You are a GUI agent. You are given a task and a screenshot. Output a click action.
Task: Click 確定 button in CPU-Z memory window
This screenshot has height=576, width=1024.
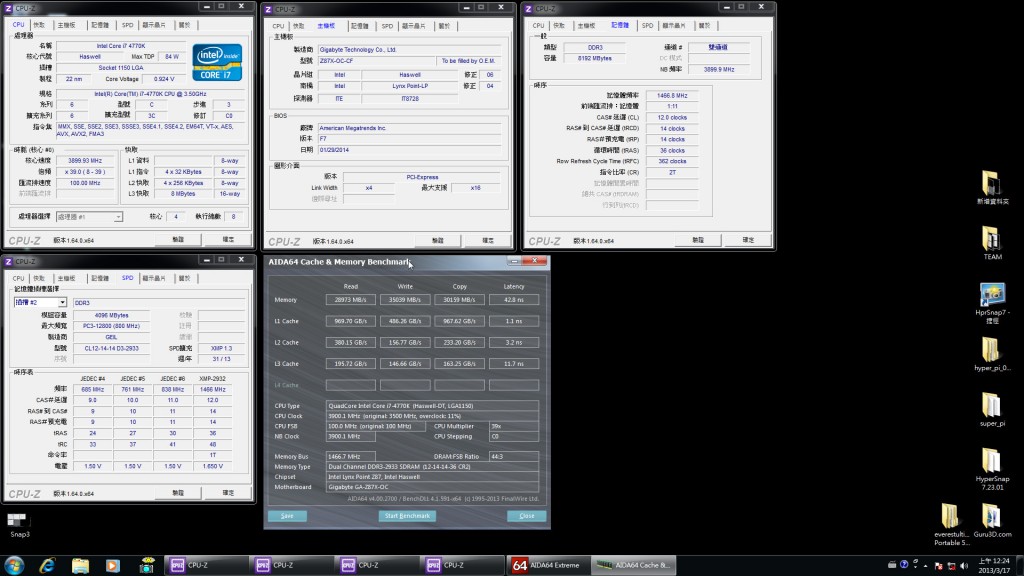(x=748, y=240)
